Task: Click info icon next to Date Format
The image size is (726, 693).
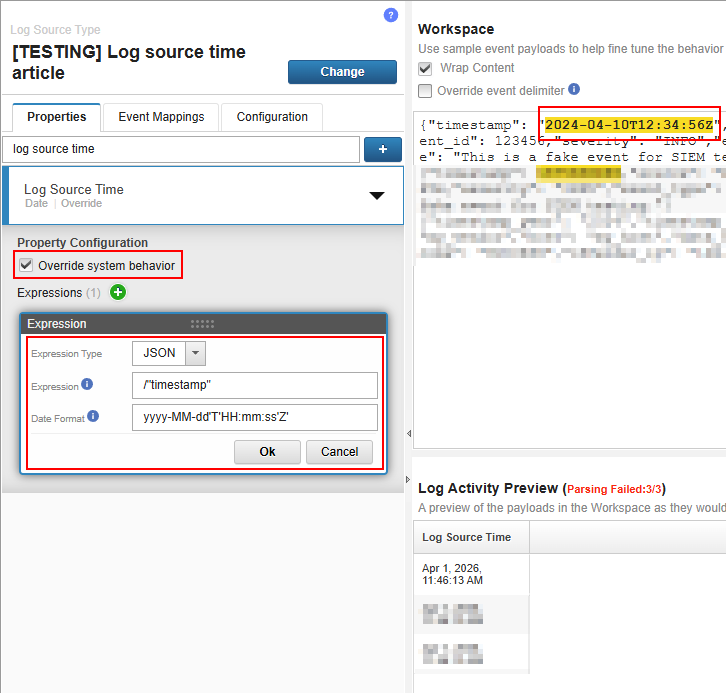Action: 94,417
